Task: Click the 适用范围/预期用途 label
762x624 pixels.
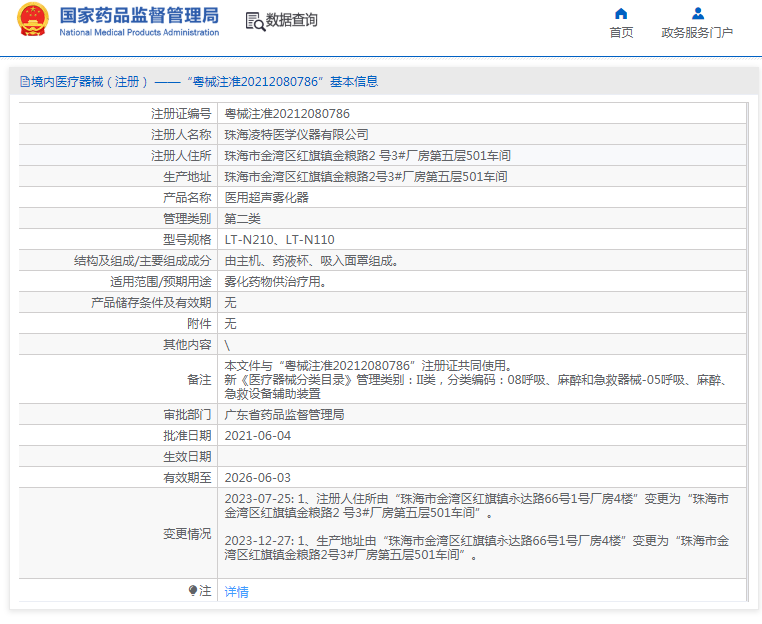Action: pyautogui.click(x=160, y=282)
